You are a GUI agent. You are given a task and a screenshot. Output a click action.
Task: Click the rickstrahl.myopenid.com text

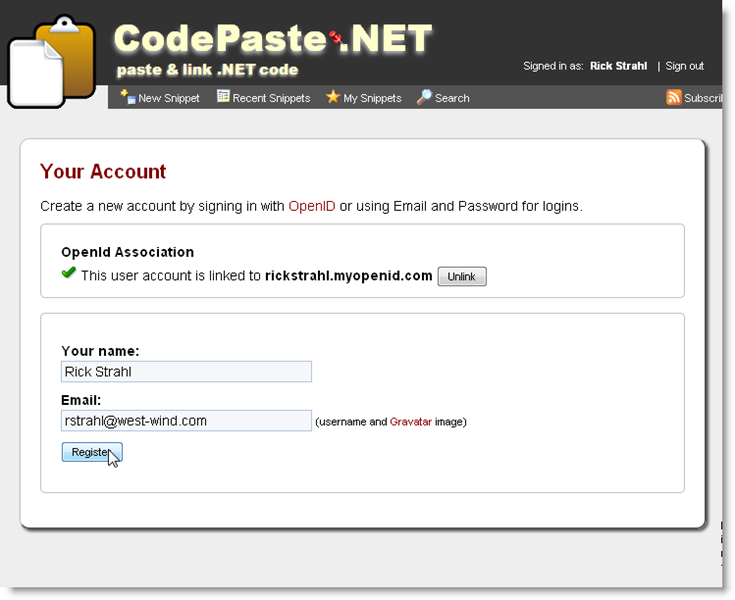[349, 276]
